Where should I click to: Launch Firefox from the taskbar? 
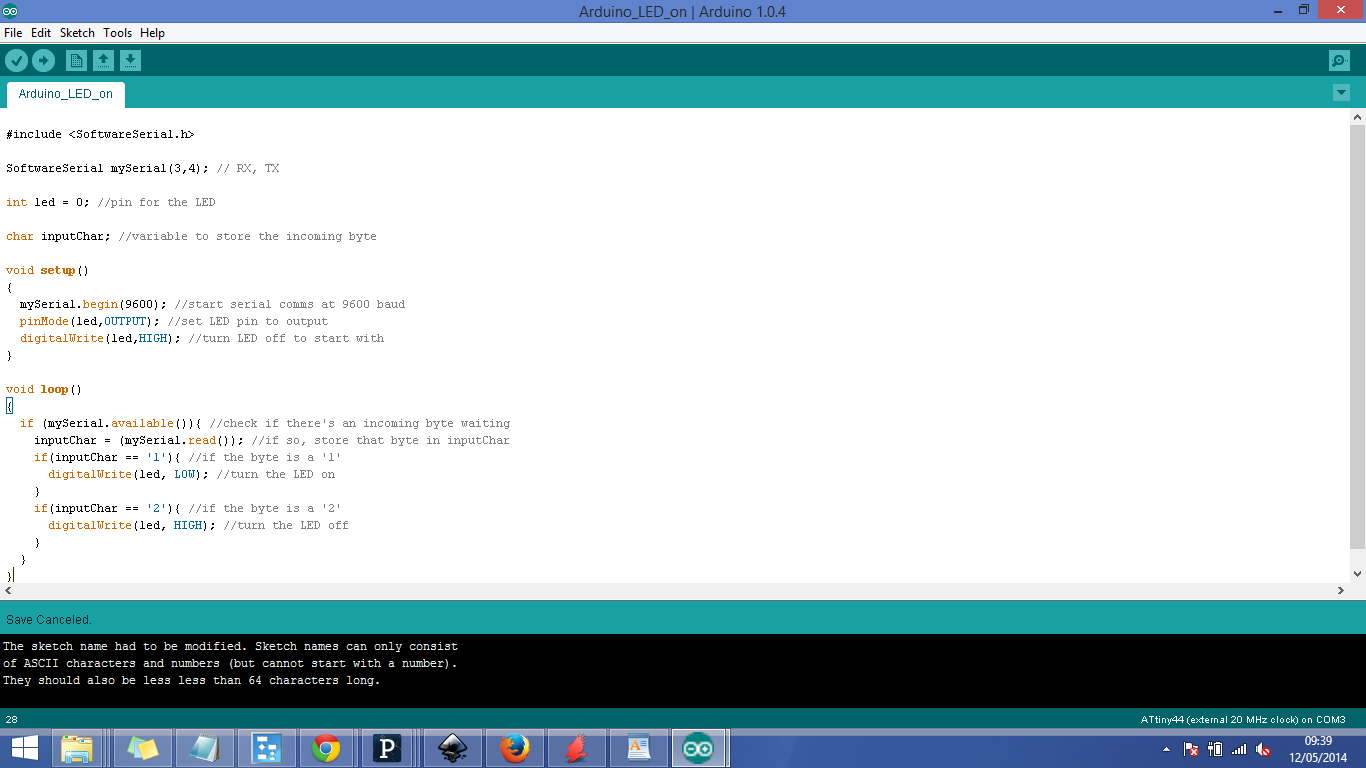point(515,748)
